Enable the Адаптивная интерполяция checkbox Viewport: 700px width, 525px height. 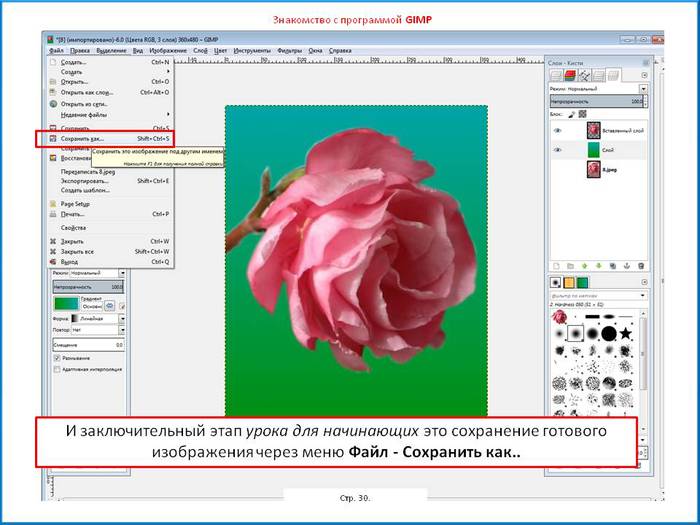tap(57, 370)
